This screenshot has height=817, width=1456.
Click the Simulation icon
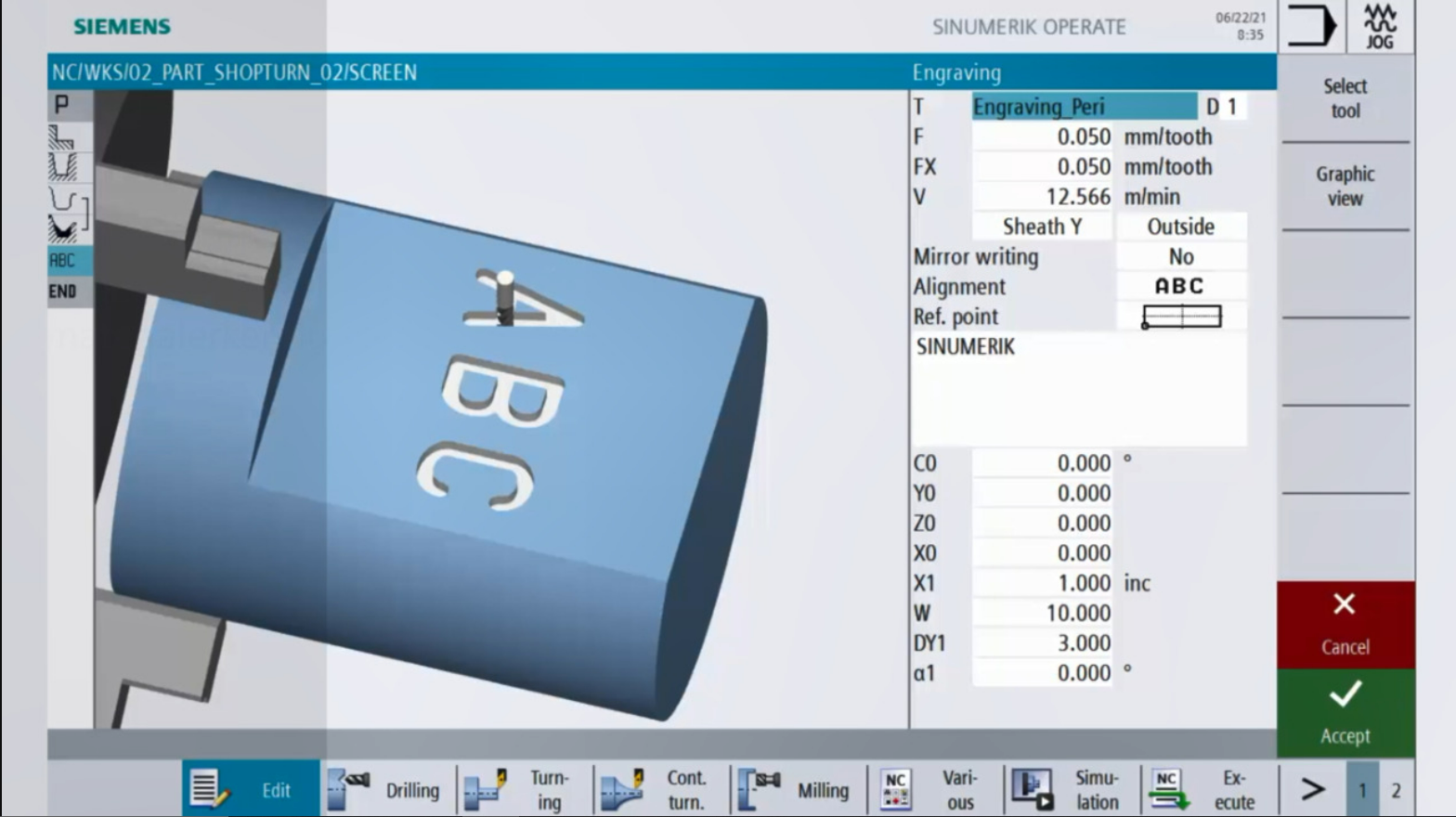[1032, 789]
